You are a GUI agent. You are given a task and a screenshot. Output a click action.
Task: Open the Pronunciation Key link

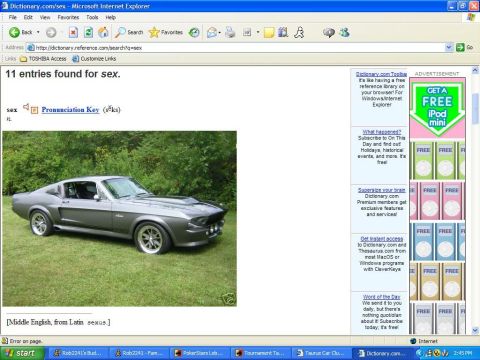70,110
